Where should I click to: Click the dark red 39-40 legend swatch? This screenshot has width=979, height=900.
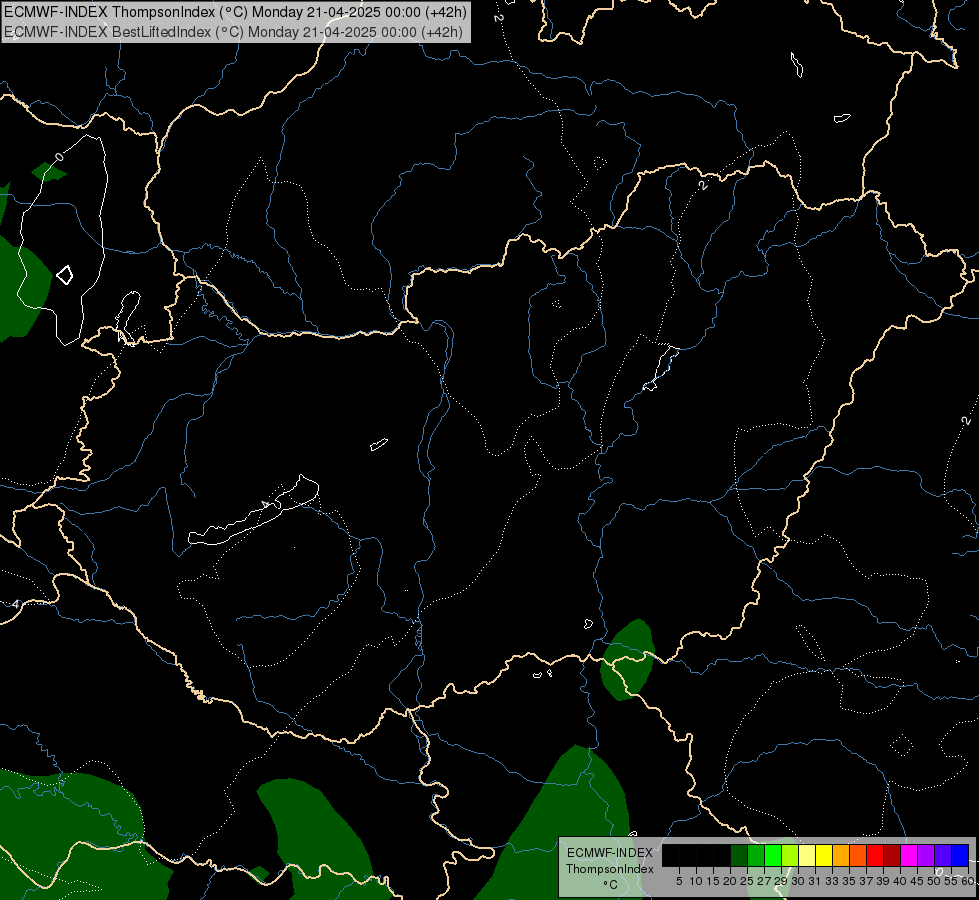tap(892, 855)
